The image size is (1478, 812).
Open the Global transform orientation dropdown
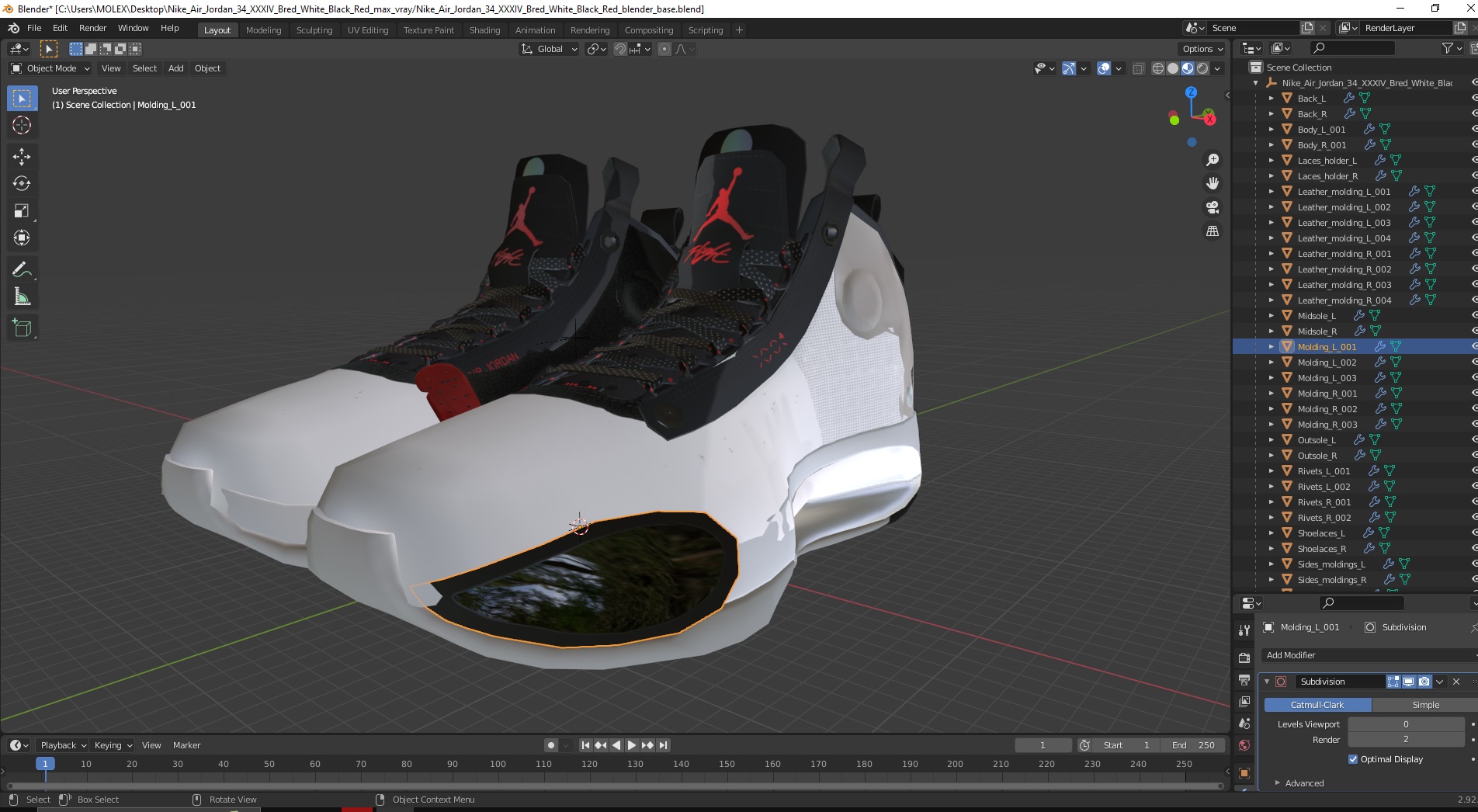point(550,49)
